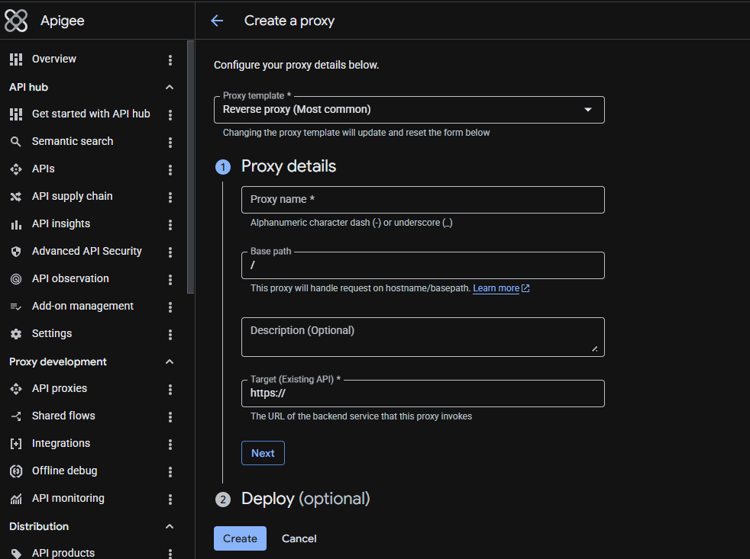Viewport: 750px width, 559px height.
Task: Click the Create button
Action: 240,538
